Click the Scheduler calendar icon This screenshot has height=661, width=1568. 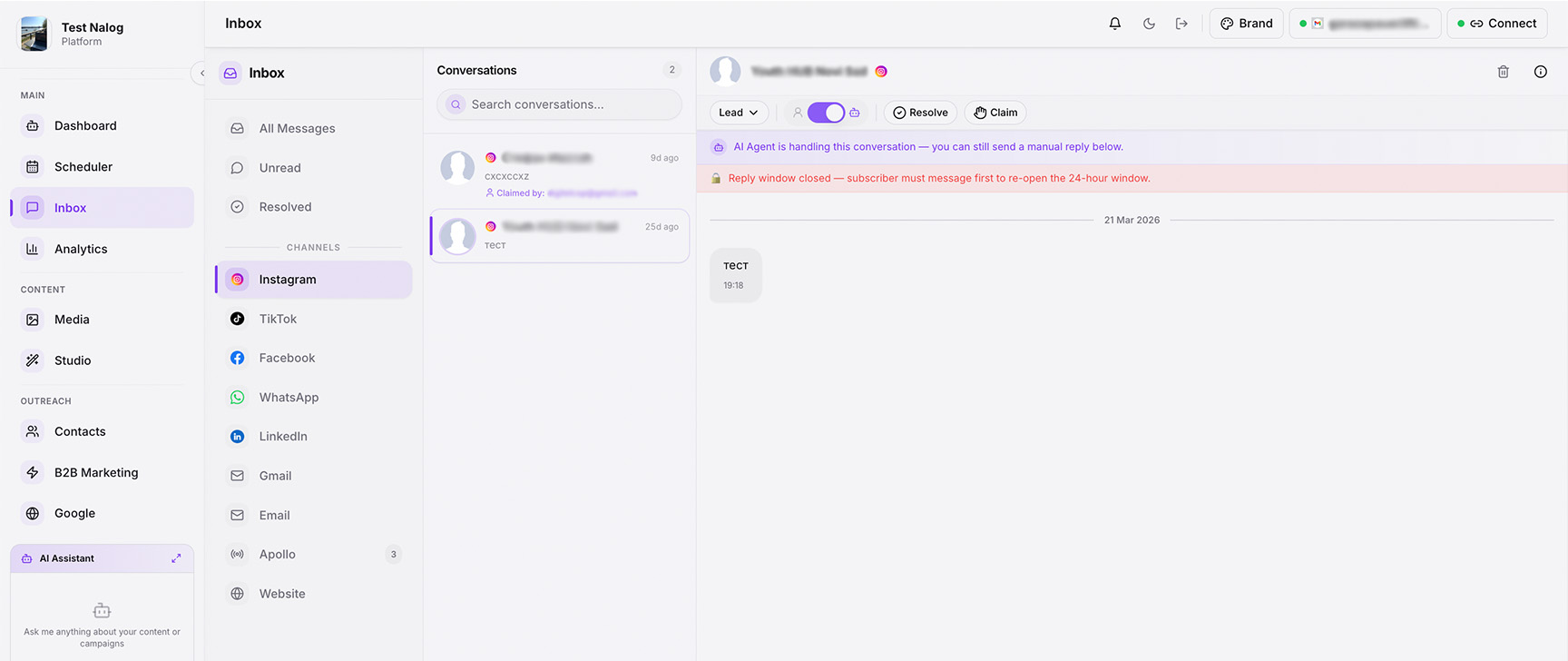click(33, 167)
